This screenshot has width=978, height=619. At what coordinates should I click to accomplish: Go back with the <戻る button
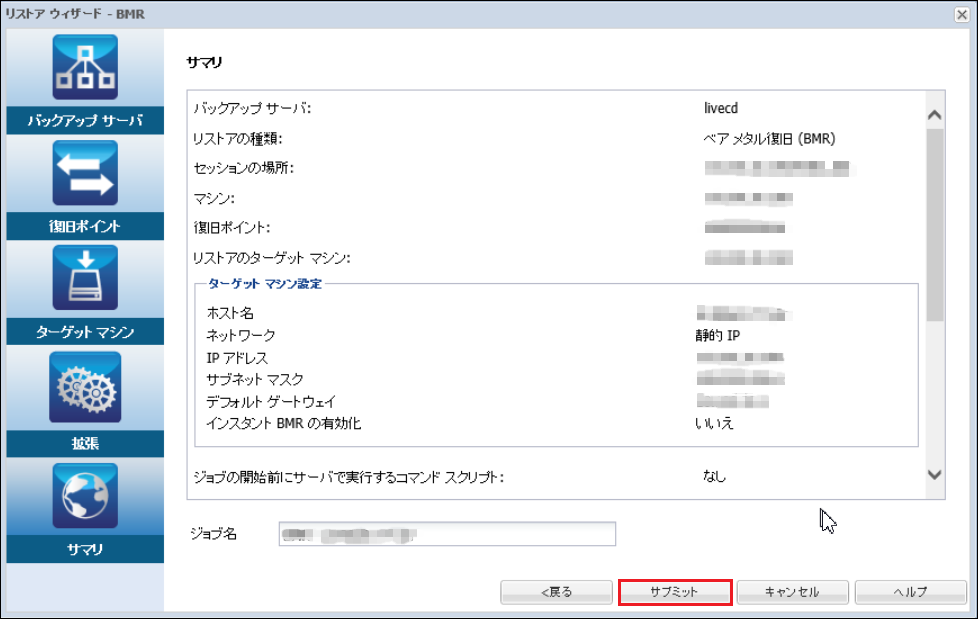tap(556, 592)
